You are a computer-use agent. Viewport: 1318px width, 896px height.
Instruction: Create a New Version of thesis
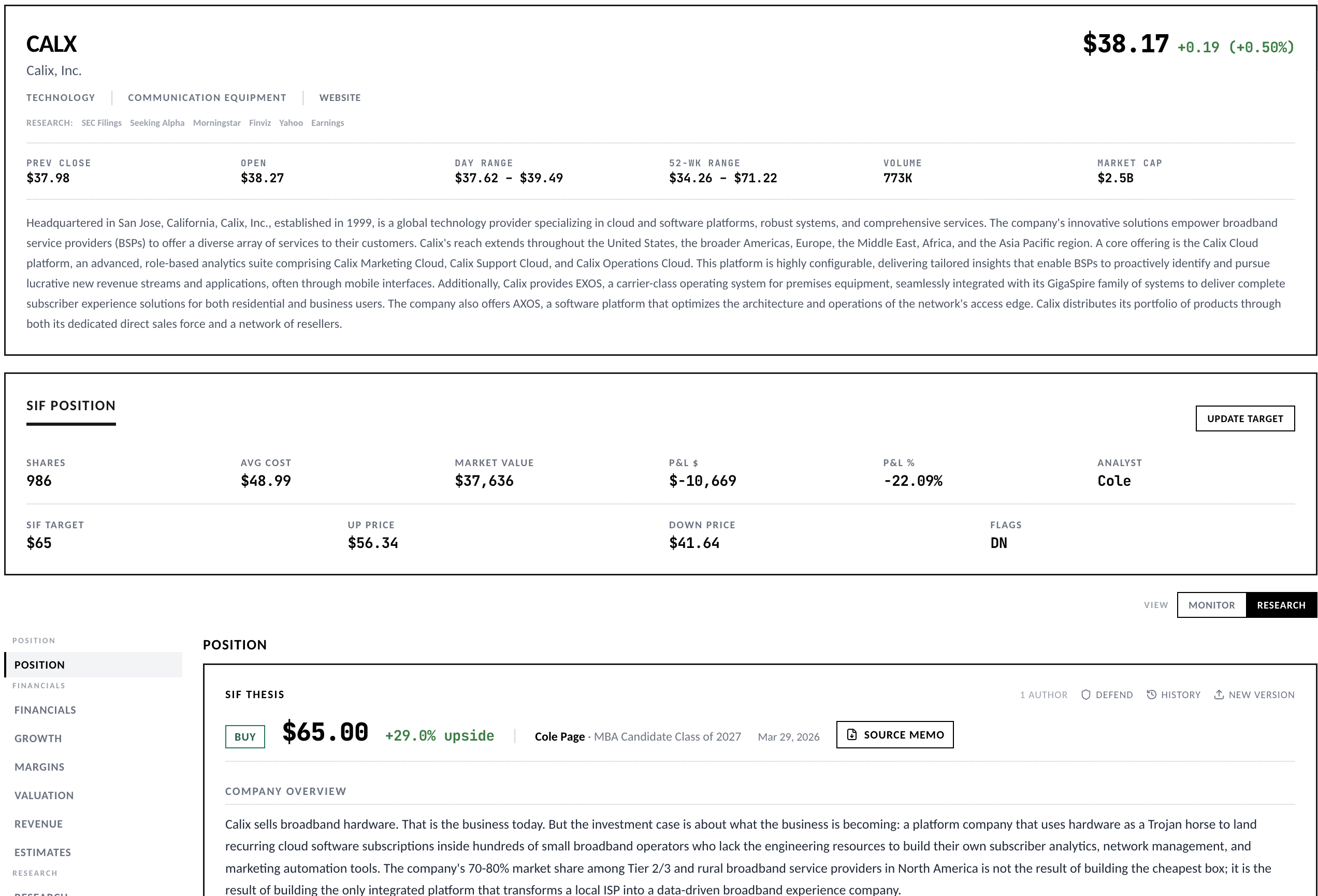pyautogui.click(x=1254, y=695)
